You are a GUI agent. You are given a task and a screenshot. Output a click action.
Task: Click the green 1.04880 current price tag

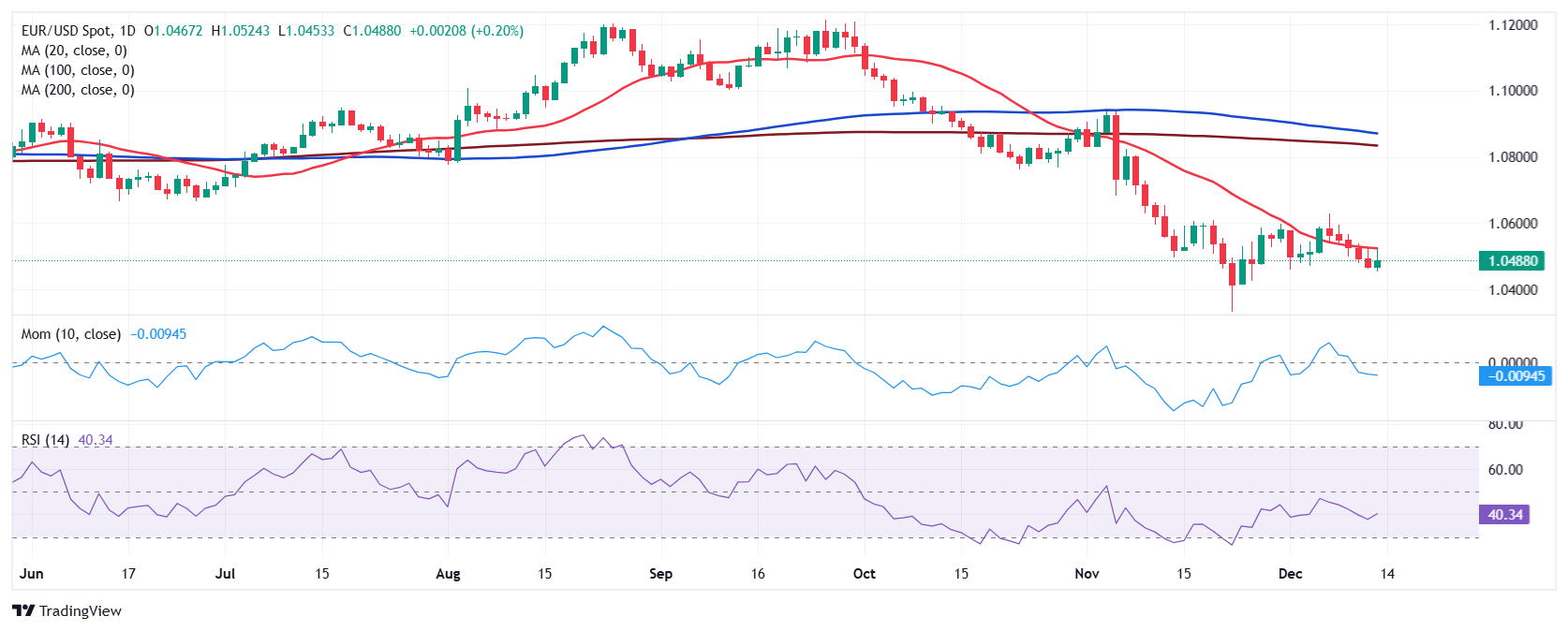pos(1512,261)
